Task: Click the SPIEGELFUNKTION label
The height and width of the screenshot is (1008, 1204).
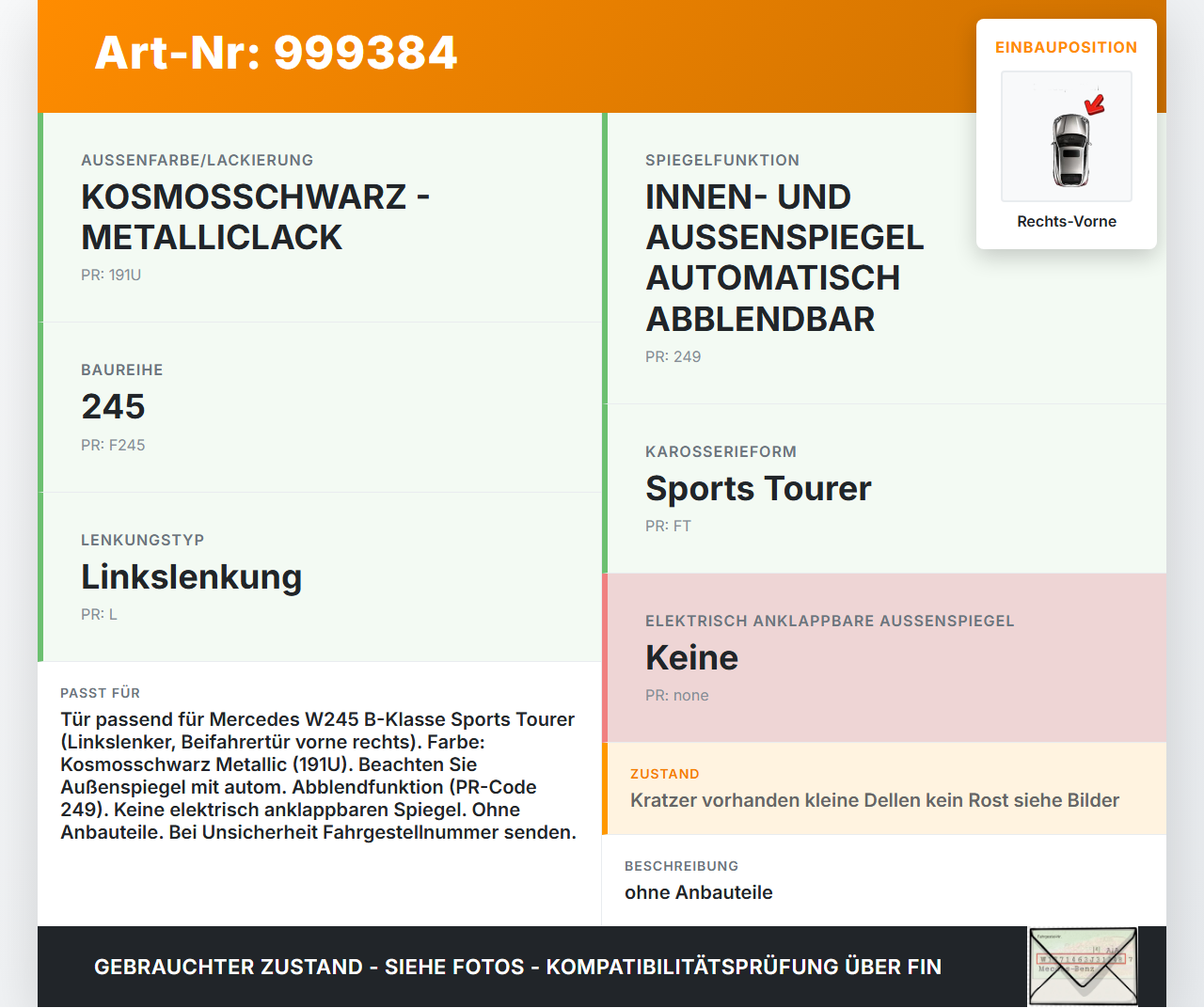Action: (x=722, y=160)
